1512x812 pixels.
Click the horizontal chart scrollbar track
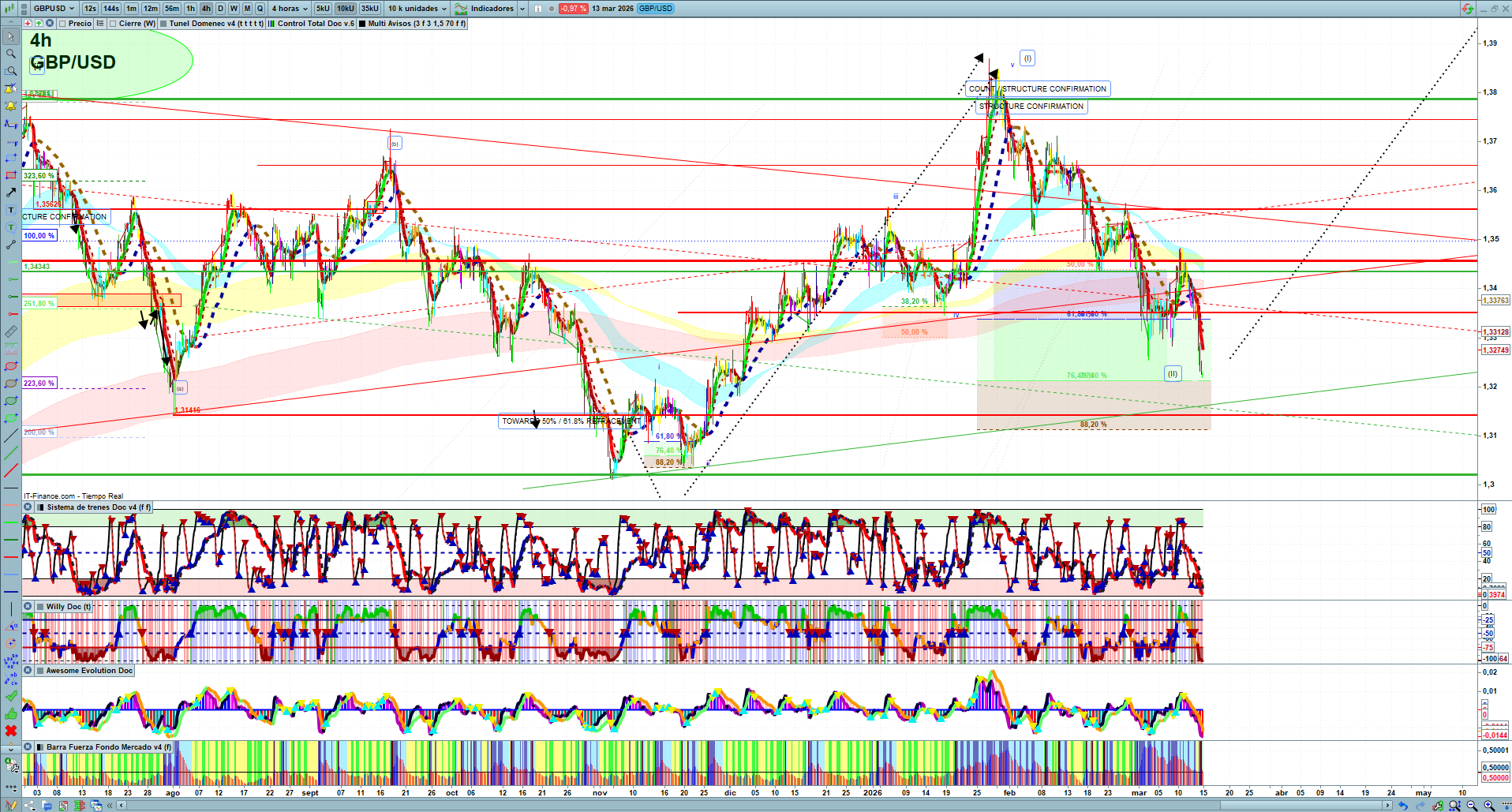[710, 806]
